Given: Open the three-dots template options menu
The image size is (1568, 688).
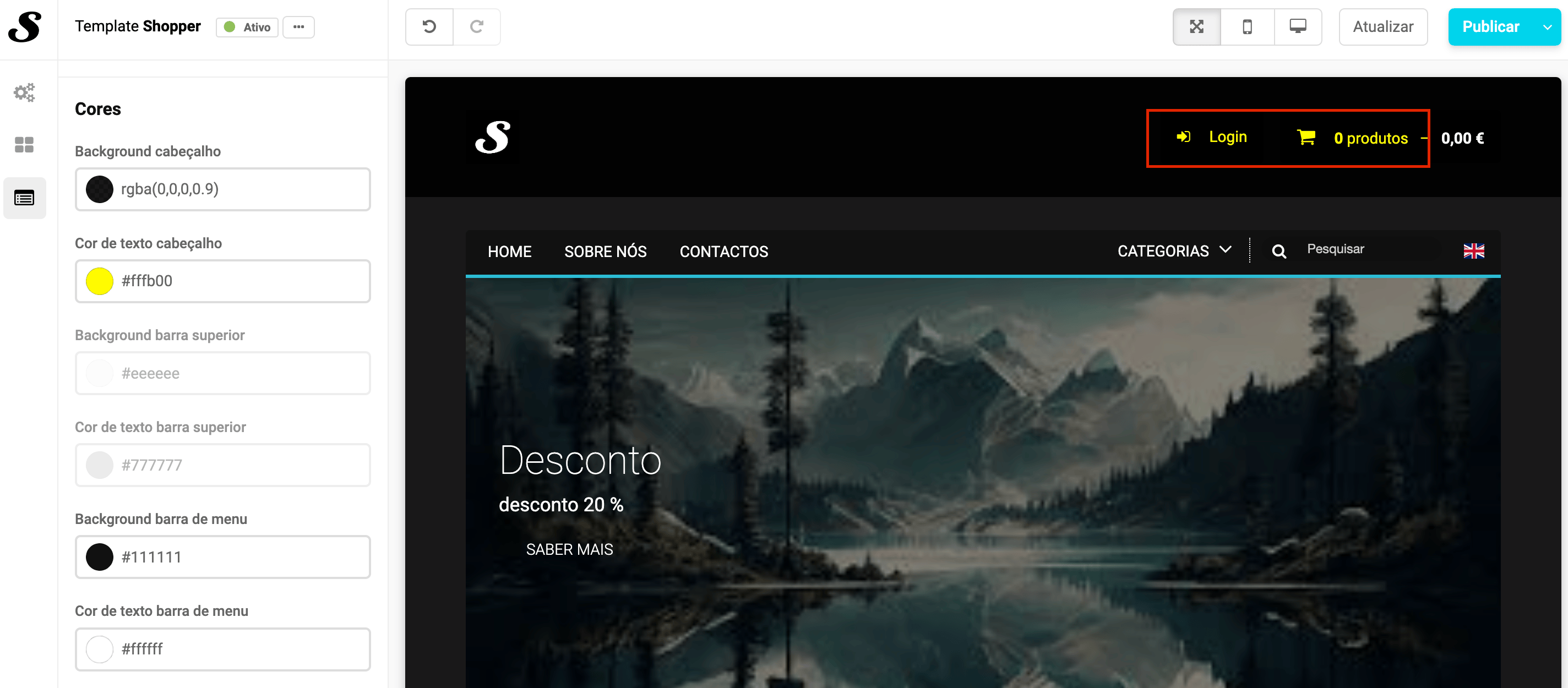Looking at the screenshot, I should tap(298, 27).
